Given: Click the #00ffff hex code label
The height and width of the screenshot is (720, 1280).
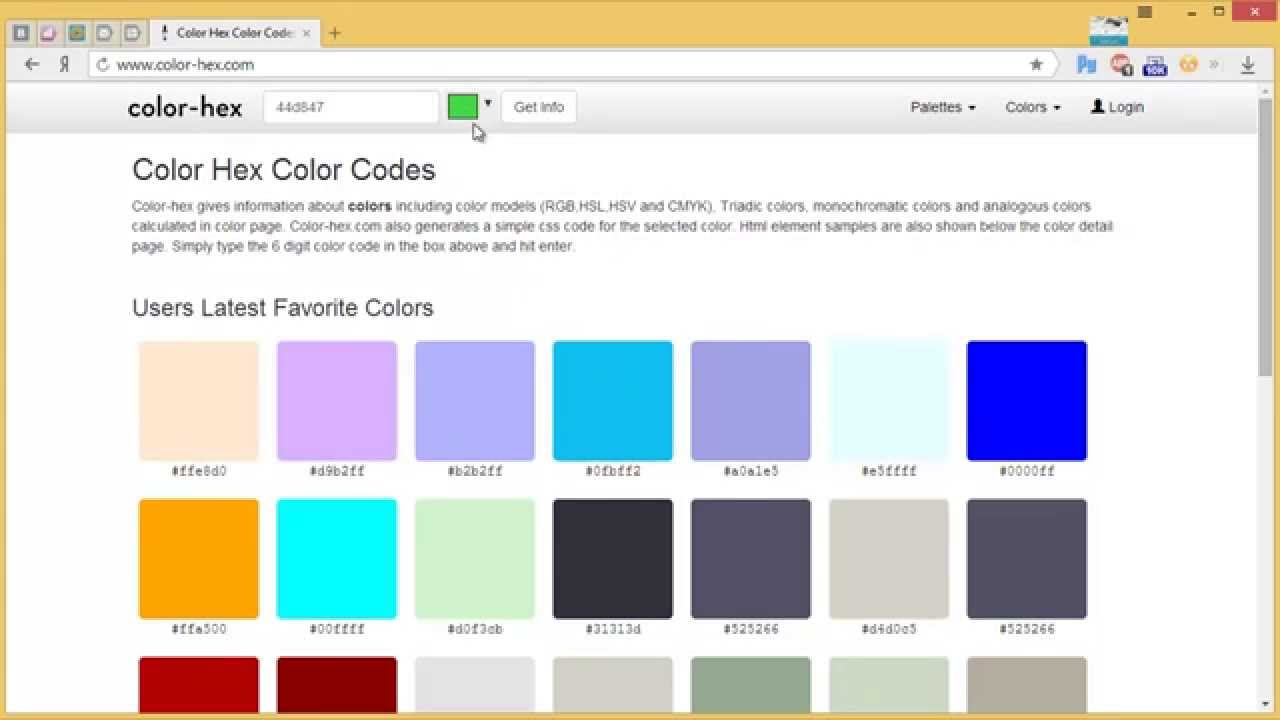Looking at the screenshot, I should (x=337, y=629).
